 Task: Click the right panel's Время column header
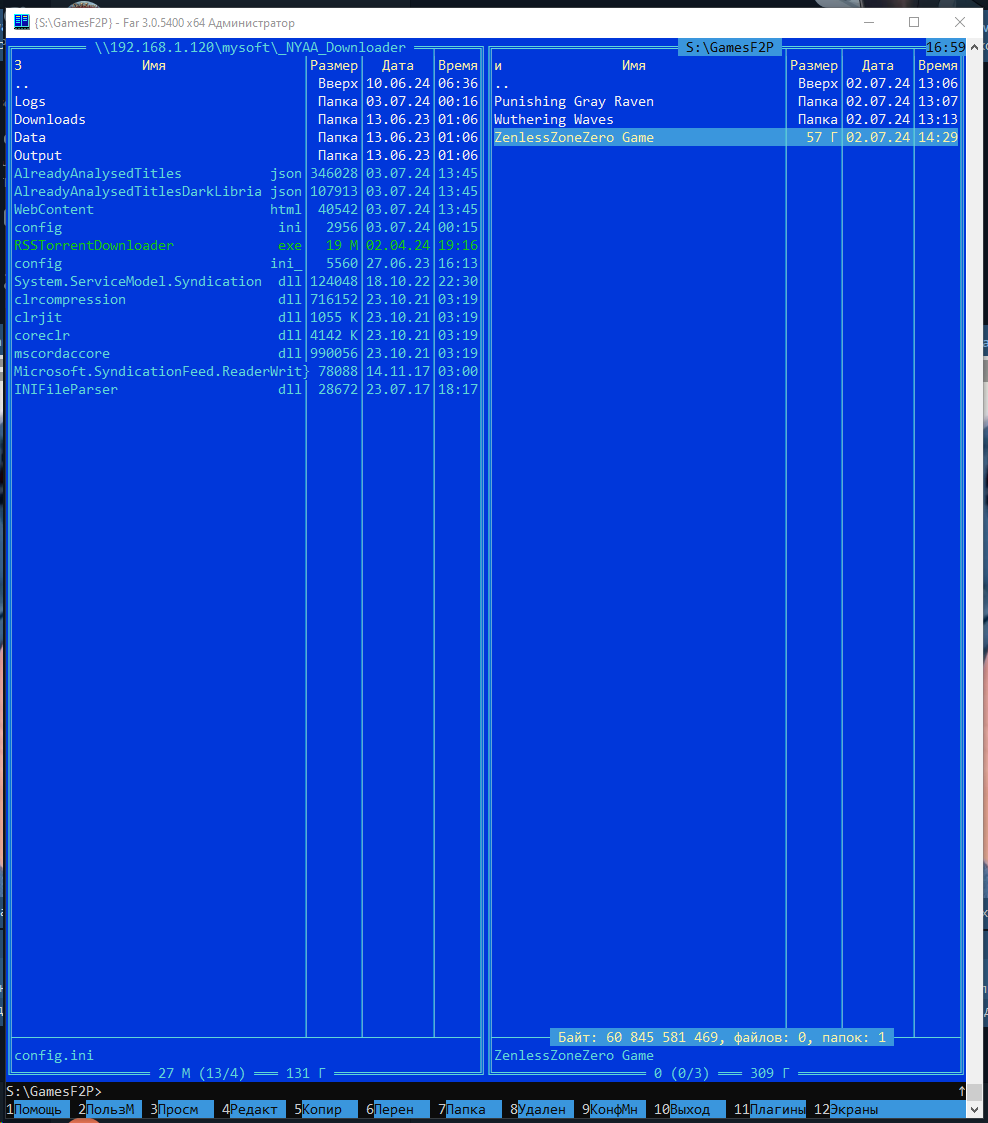pos(938,66)
